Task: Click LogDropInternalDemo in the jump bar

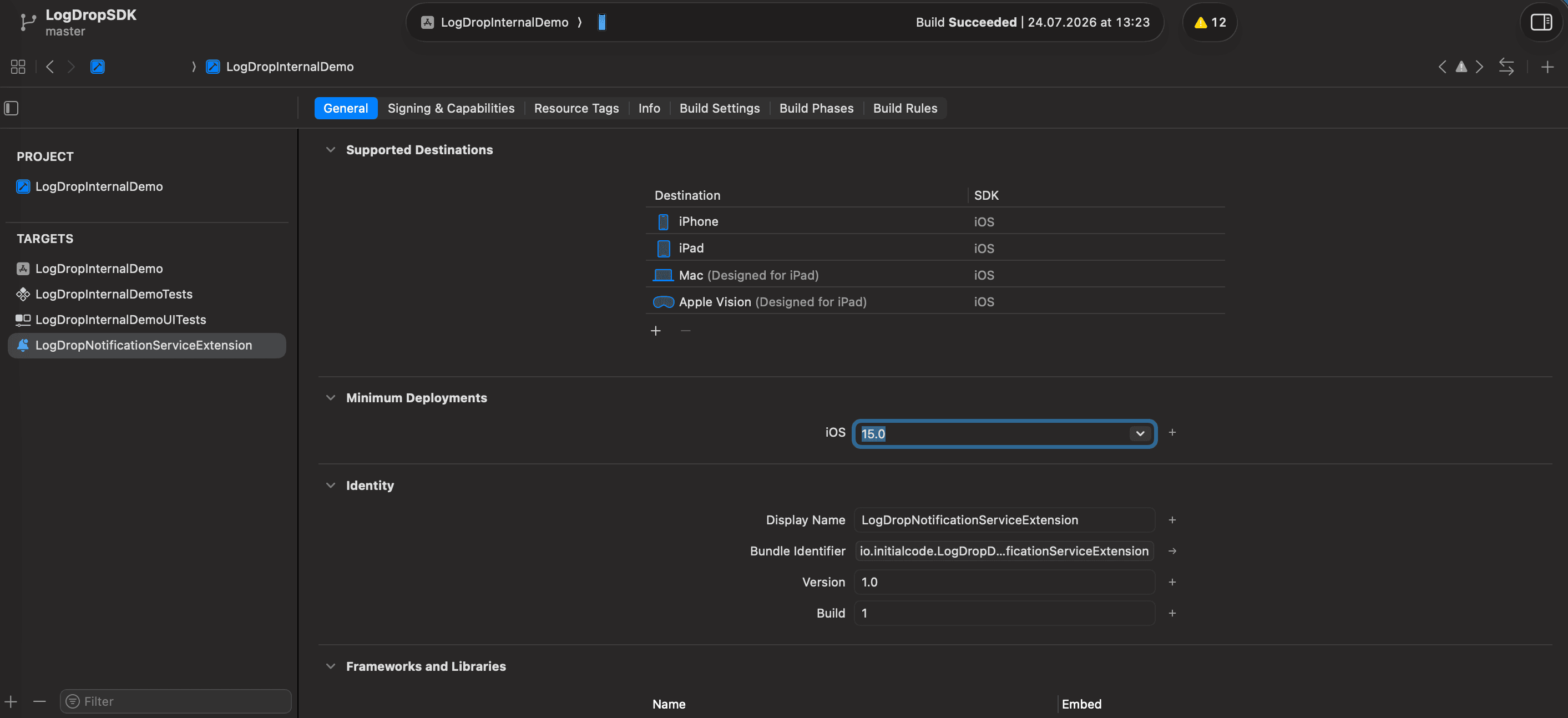Action: pyautogui.click(x=290, y=67)
